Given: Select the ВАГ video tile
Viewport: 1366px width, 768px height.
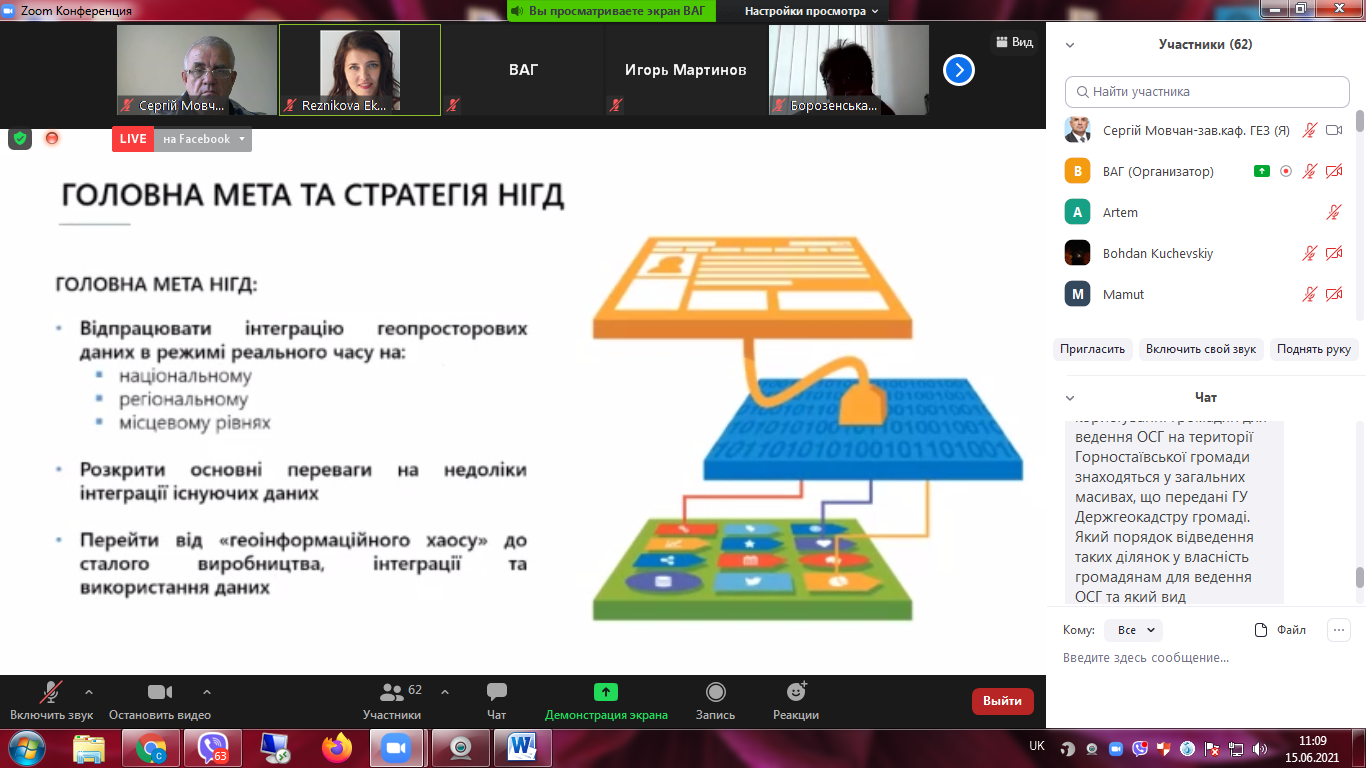Looking at the screenshot, I should point(523,70).
